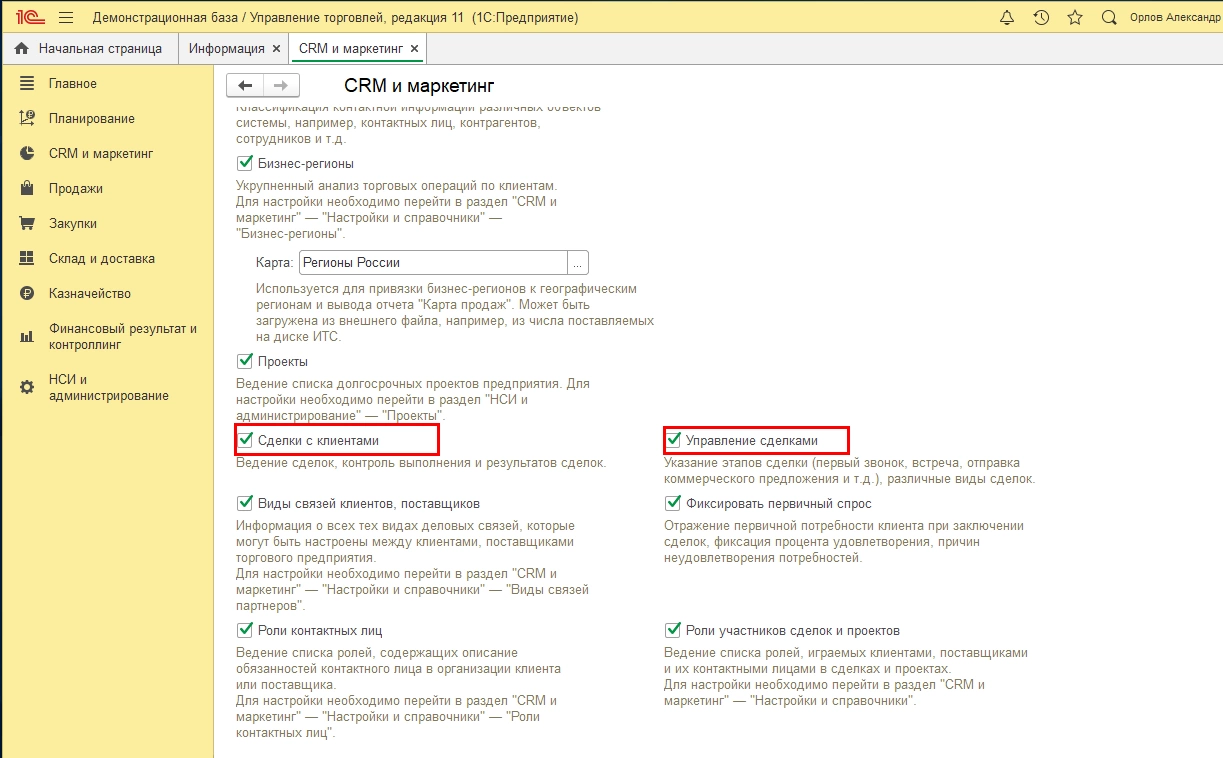Close the Информация tab
1223x758 pixels.
276,48
